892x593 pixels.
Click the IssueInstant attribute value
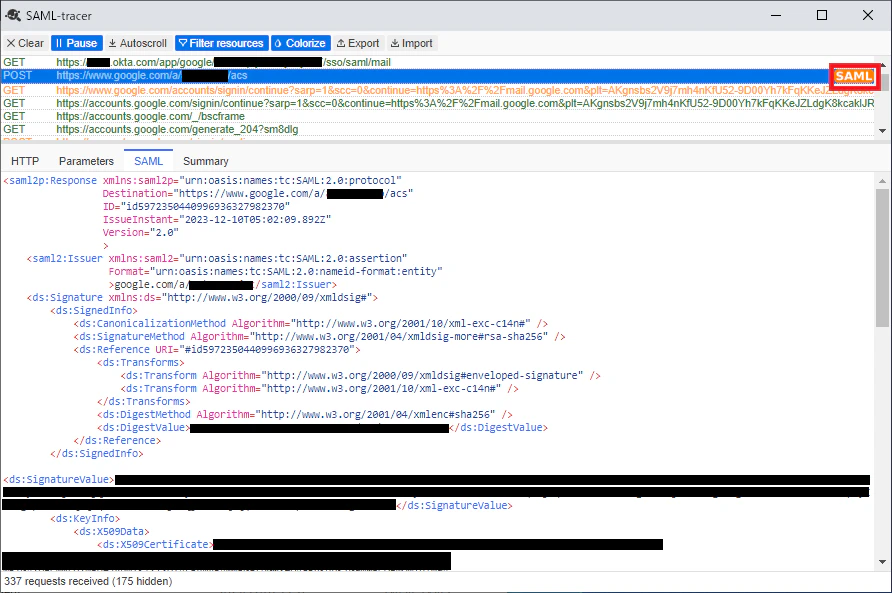click(x=255, y=219)
